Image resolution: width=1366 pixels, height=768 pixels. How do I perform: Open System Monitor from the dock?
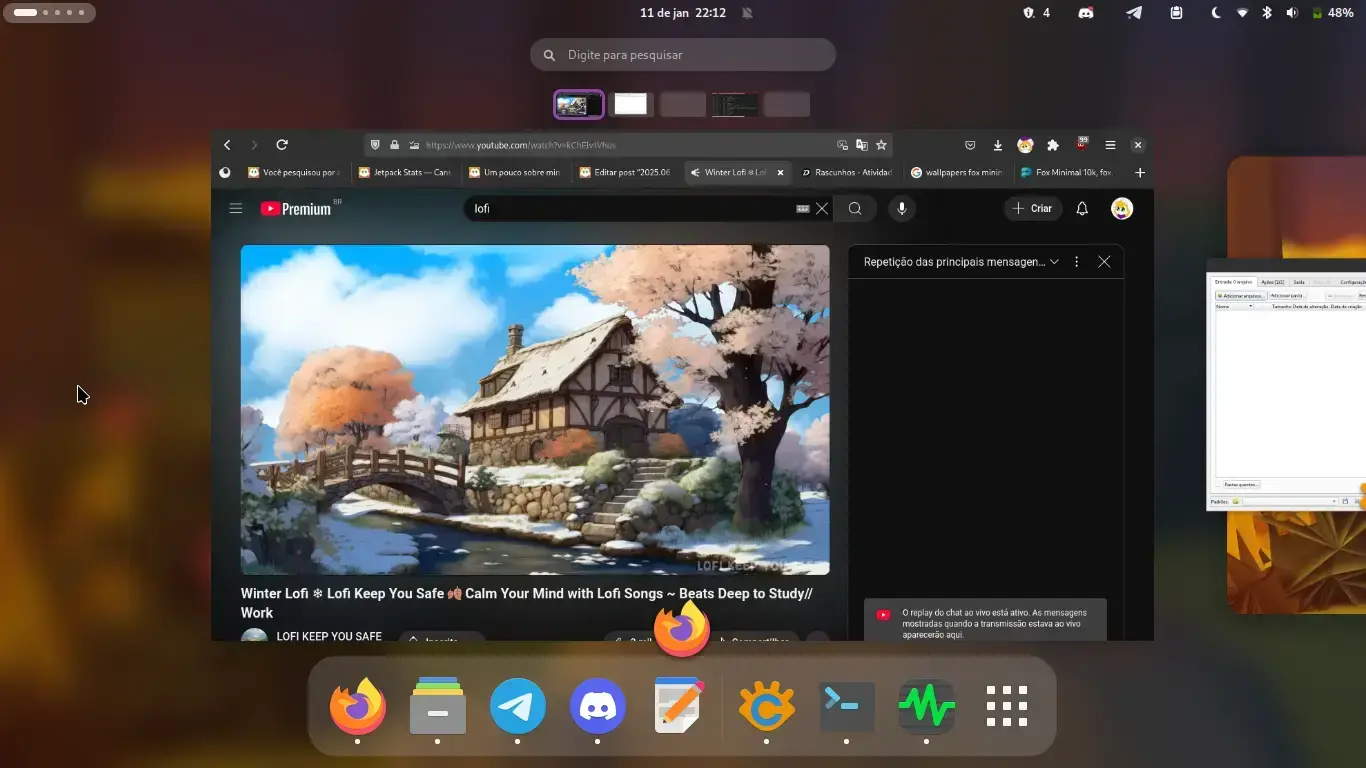(x=926, y=706)
